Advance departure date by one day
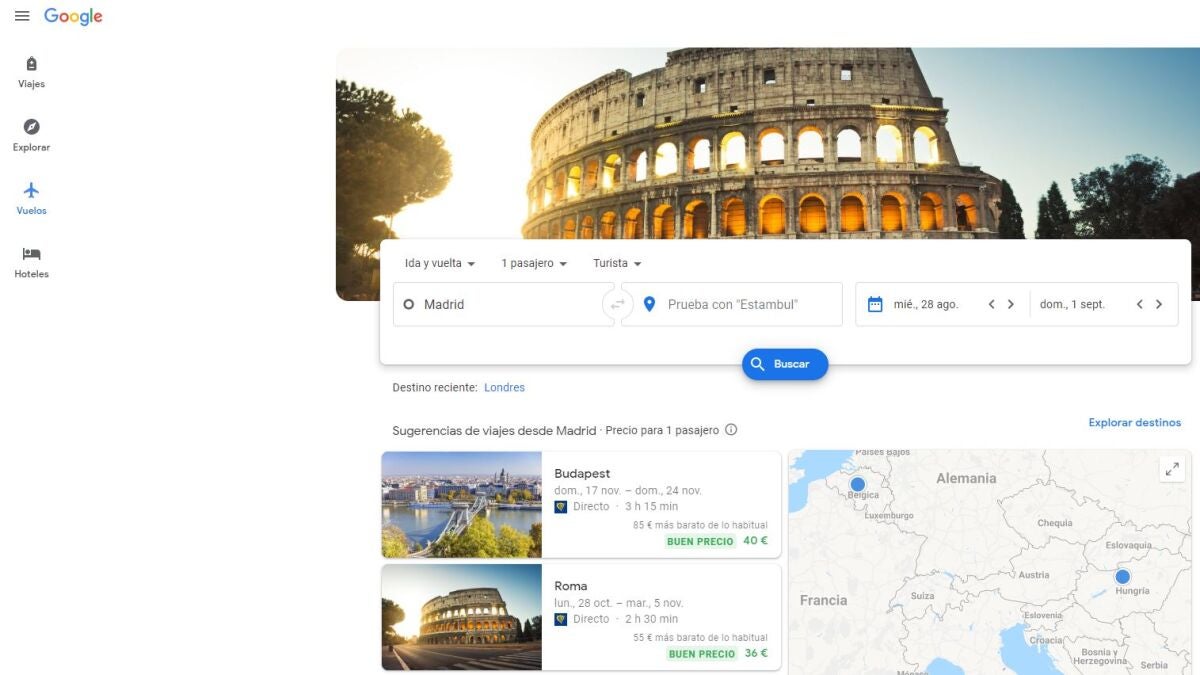Image resolution: width=1200 pixels, height=675 pixels. 1011,304
